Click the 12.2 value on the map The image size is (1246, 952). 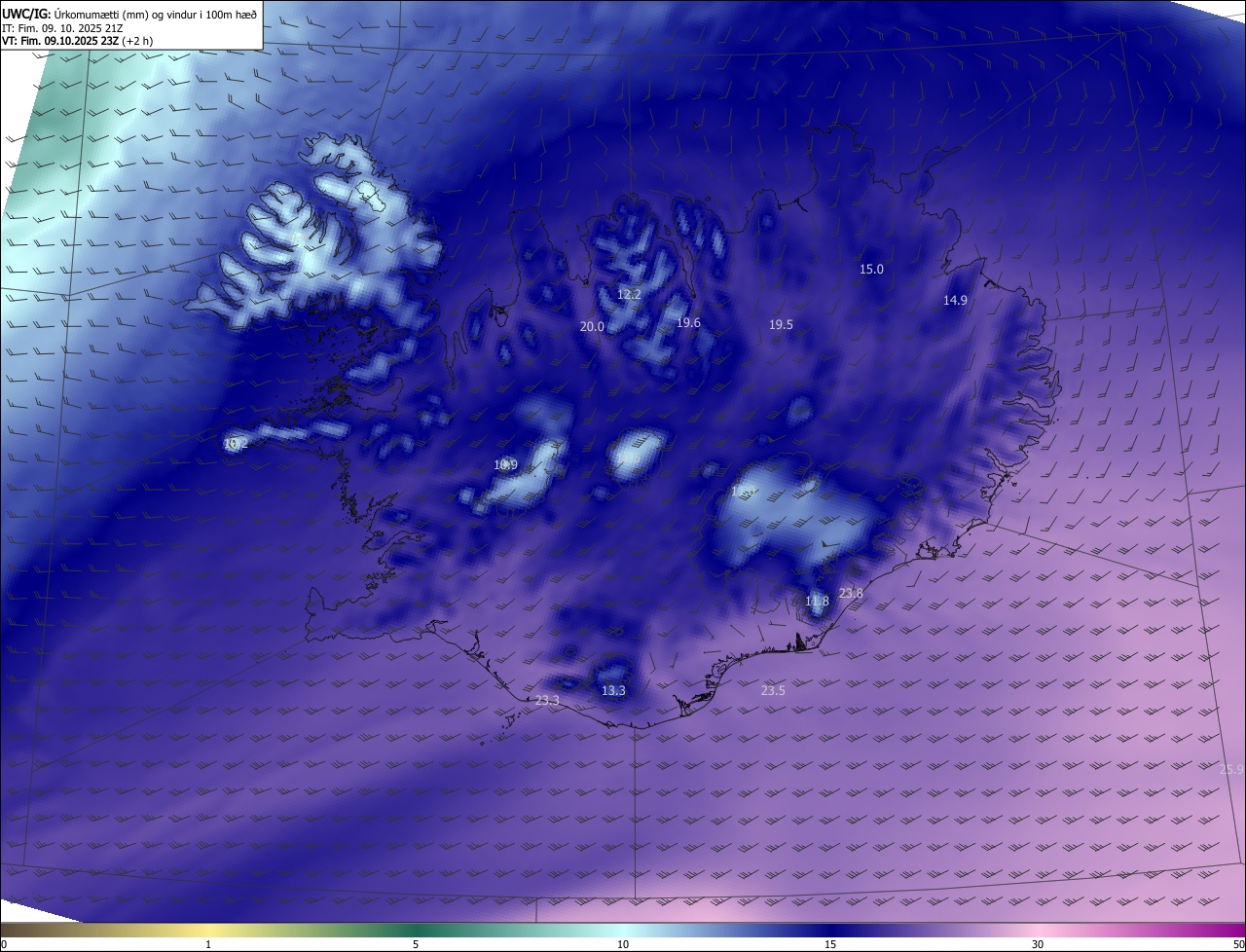coord(629,294)
